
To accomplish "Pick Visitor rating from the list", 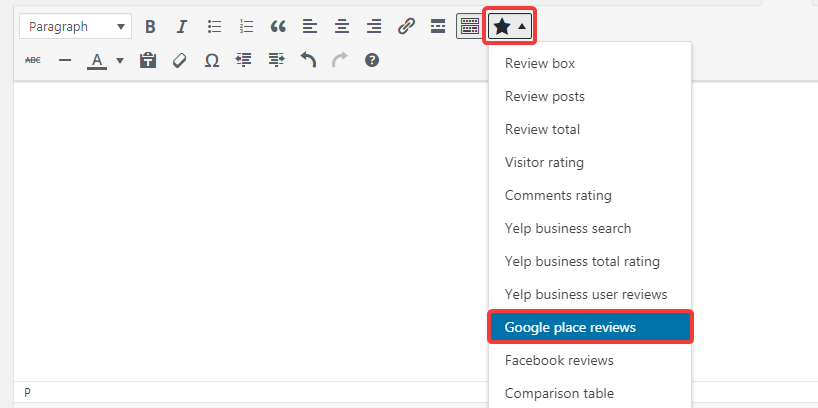I will [x=590, y=162].
